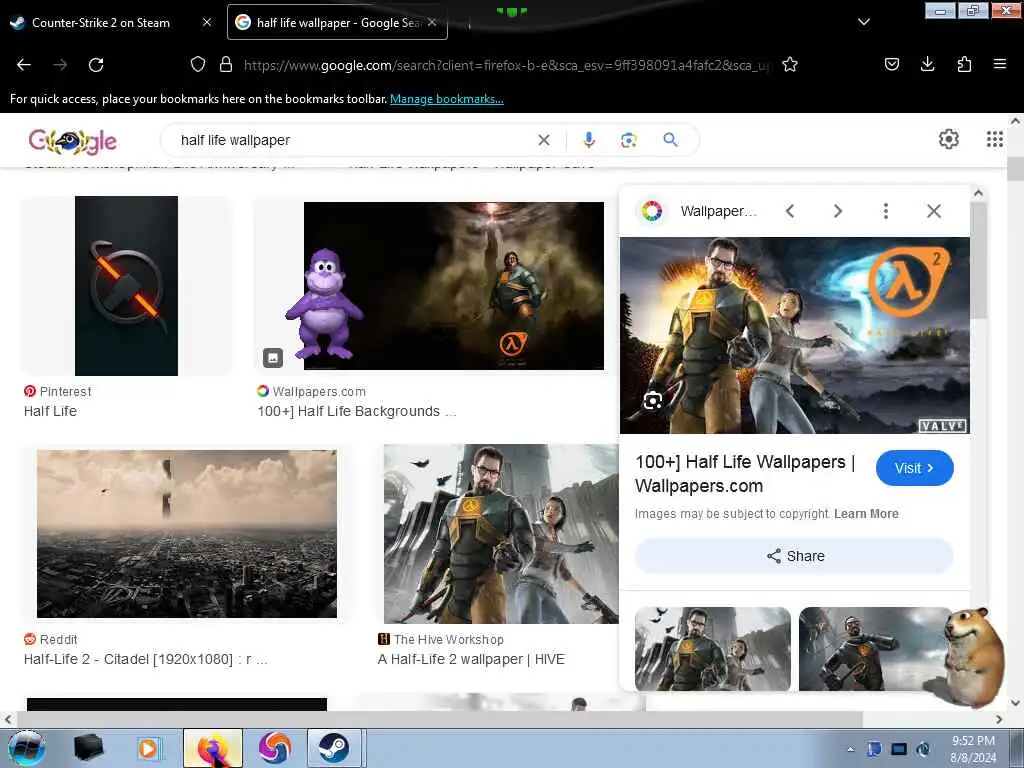Image resolution: width=1024 pixels, height=768 pixels.
Task: Open the copyright Learn More link
Action: point(866,514)
